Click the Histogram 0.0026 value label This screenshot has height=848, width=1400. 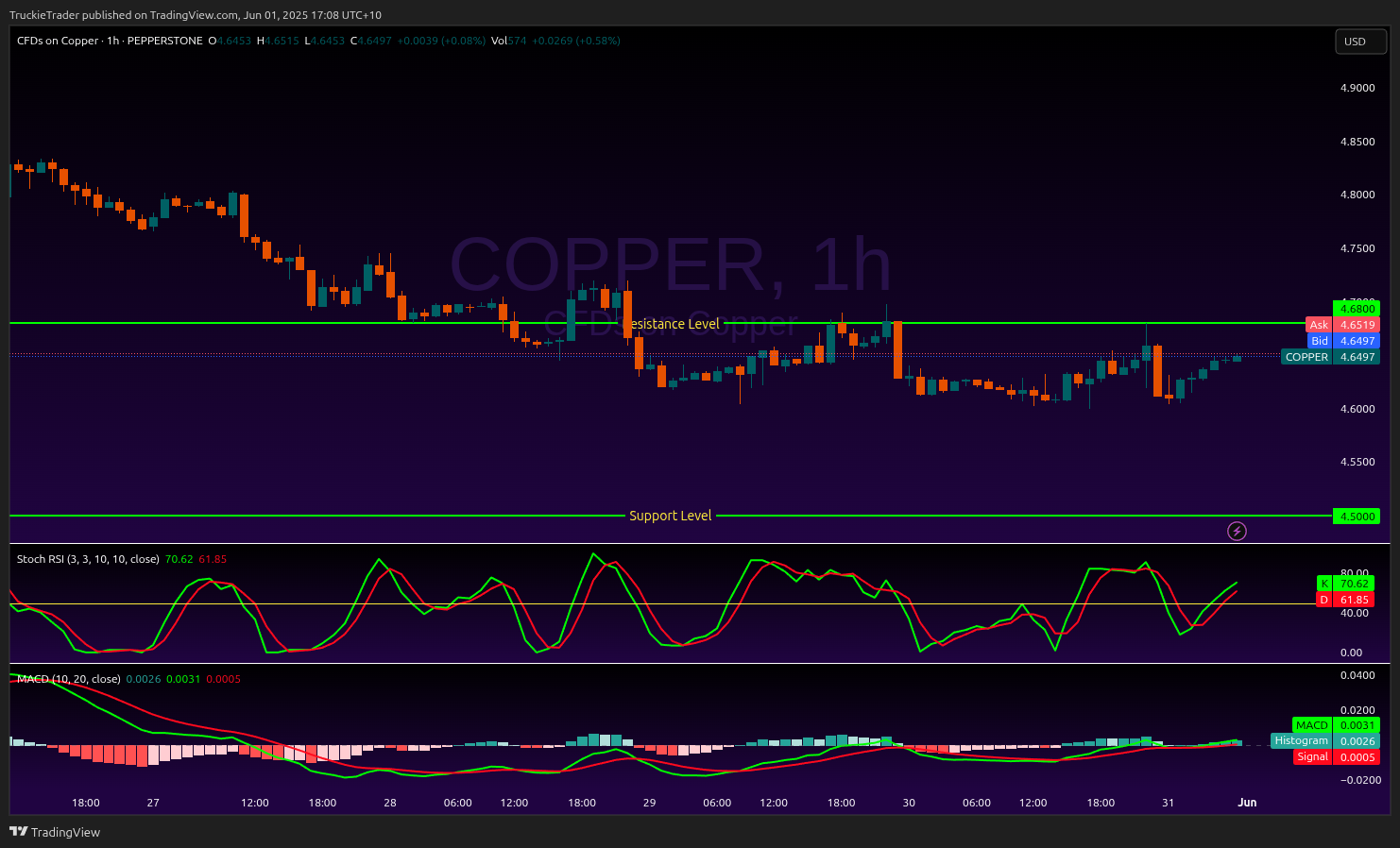(x=1325, y=741)
